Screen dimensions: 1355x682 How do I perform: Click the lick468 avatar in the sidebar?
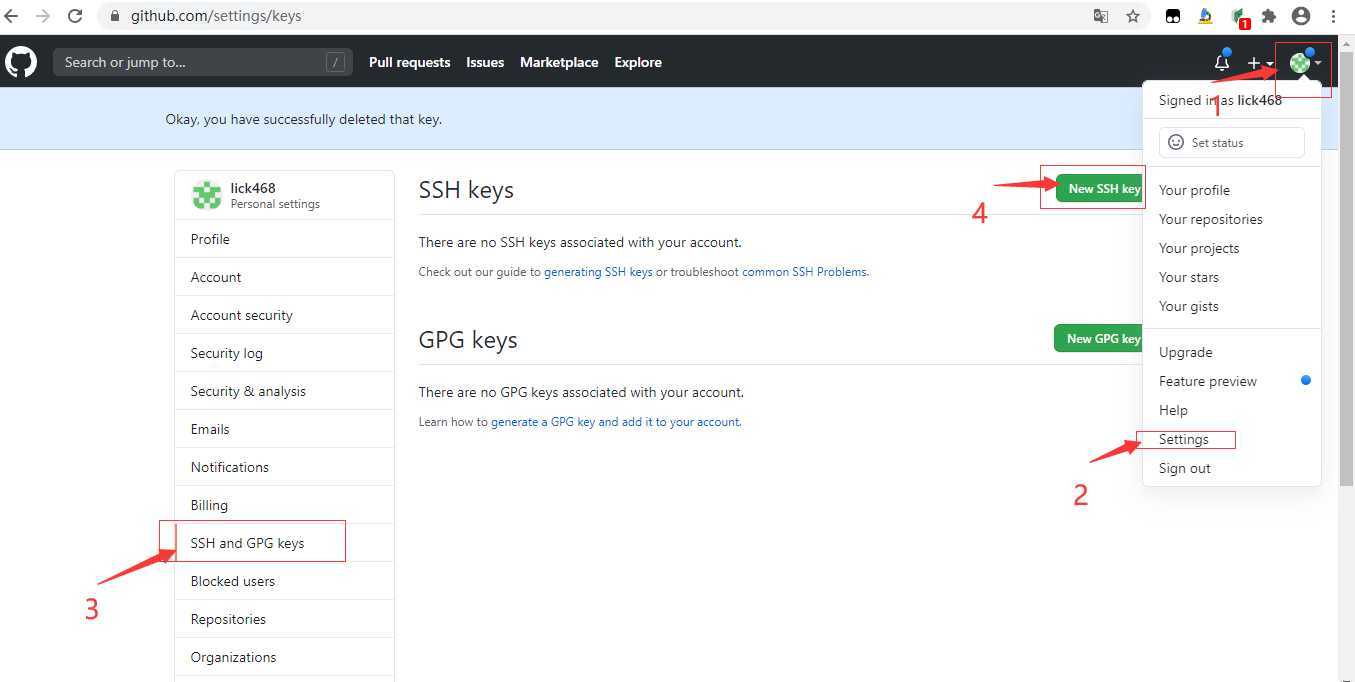[x=207, y=195]
